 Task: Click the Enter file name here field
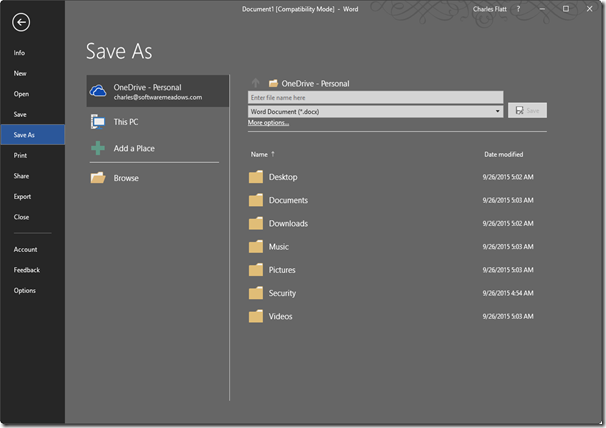click(375, 98)
